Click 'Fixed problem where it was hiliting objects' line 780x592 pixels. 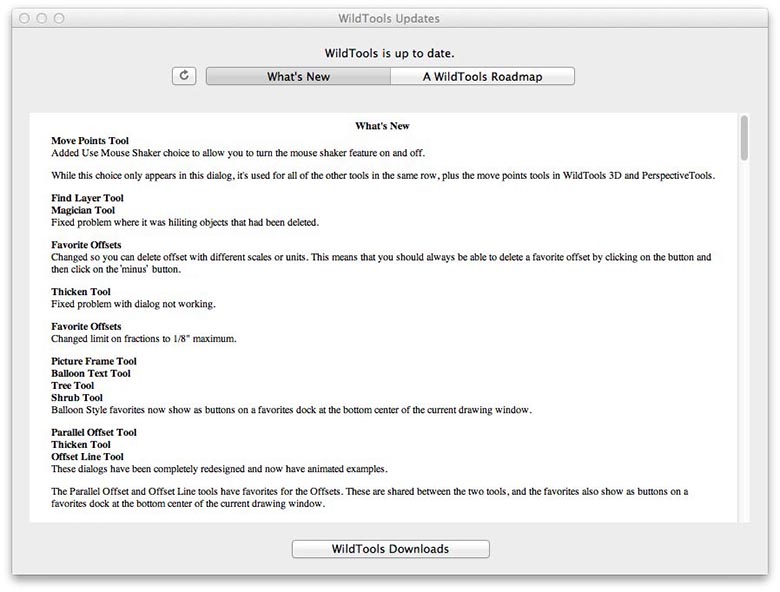click(x=185, y=222)
